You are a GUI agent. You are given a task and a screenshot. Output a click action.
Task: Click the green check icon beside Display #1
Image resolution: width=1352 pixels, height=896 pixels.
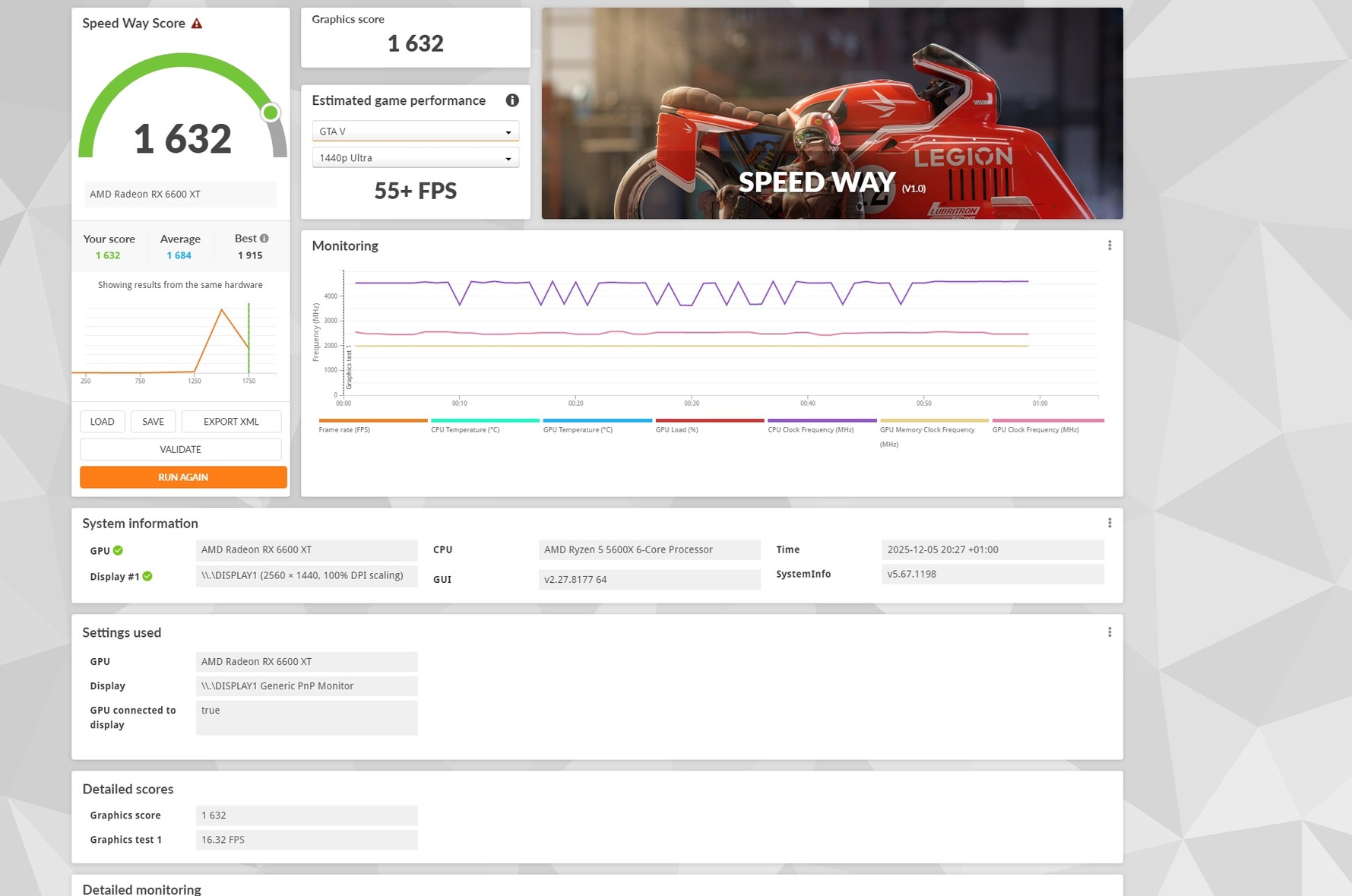click(x=147, y=576)
